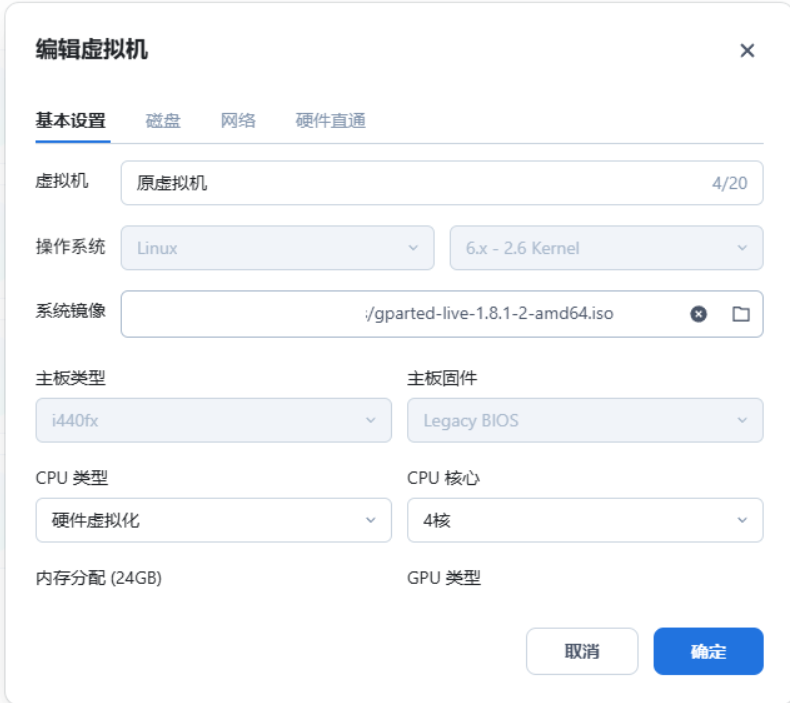The width and height of the screenshot is (790, 703).
Task: Go to the 网络 tab
Action: tap(238, 121)
